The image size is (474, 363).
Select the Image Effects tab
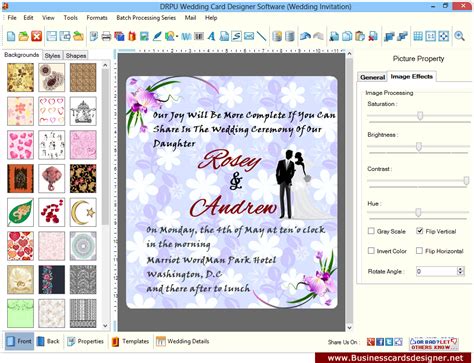pos(412,76)
